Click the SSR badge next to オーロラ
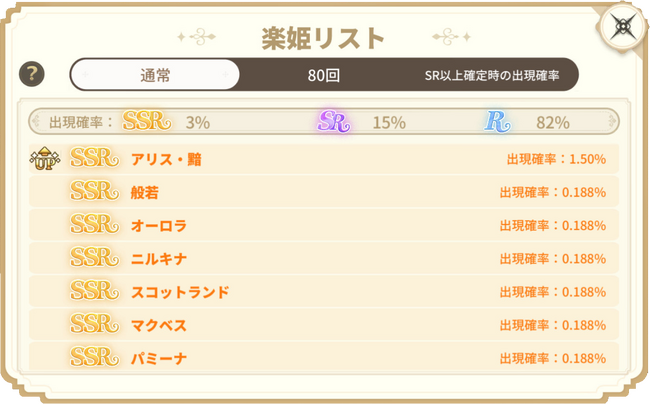This screenshot has width=650, height=405. coord(96,225)
